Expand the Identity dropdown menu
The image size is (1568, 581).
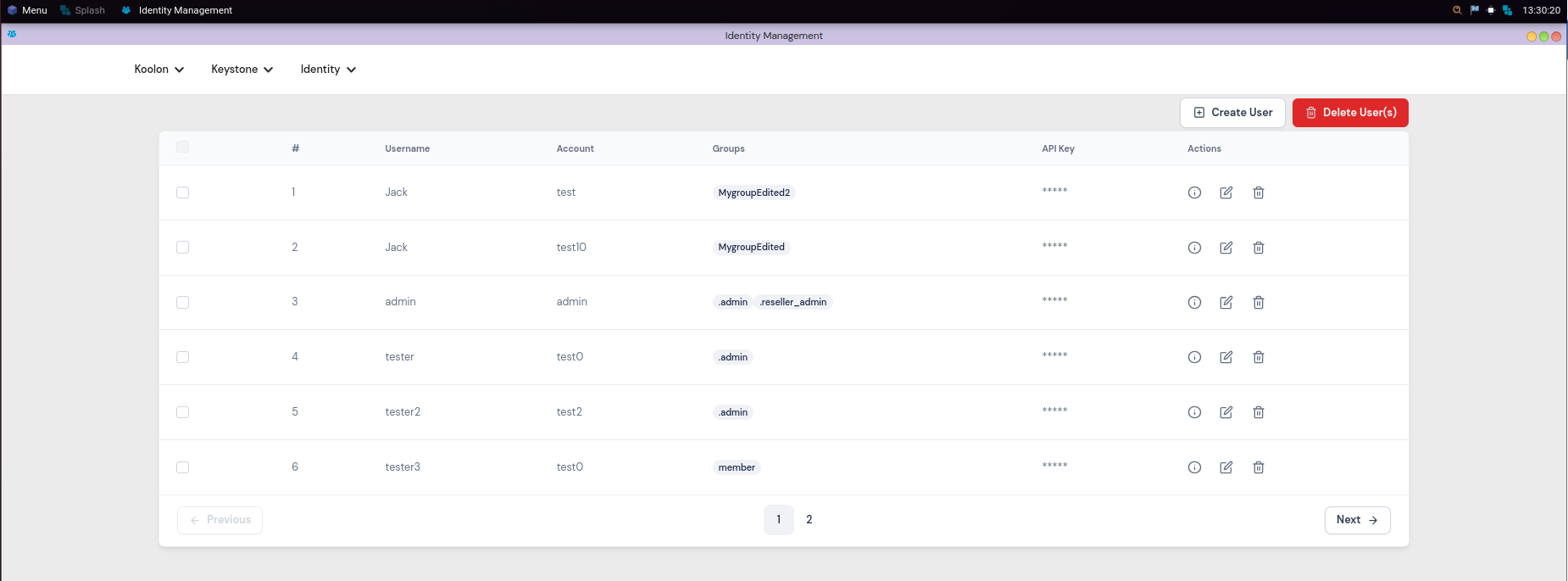click(x=328, y=70)
